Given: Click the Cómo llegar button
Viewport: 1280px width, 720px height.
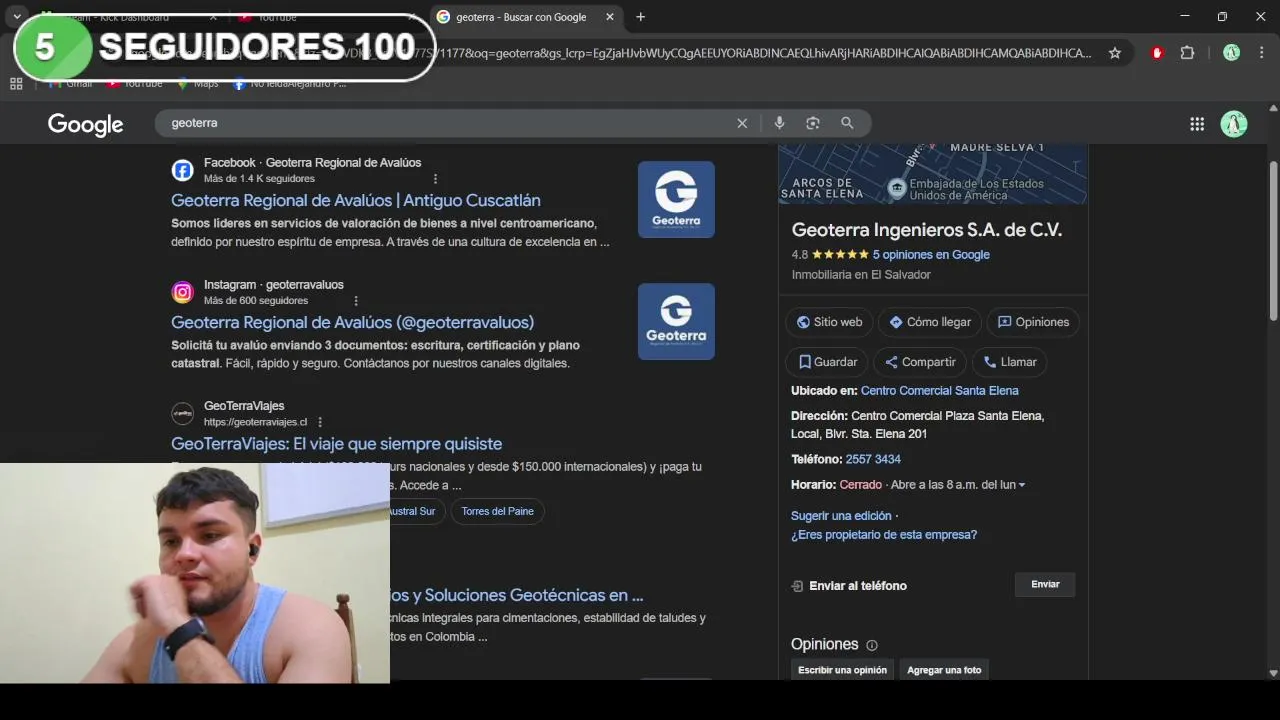Looking at the screenshot, I should pyautogui.click(x=930, y=322).
